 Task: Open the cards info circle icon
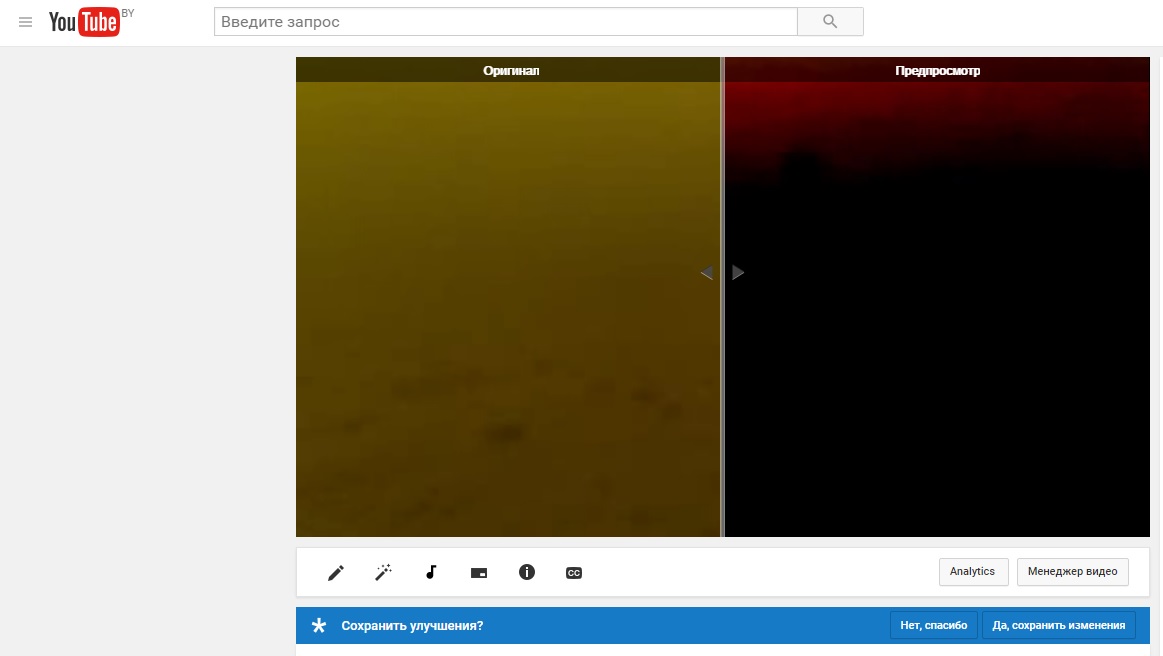[x=527, y=573]
